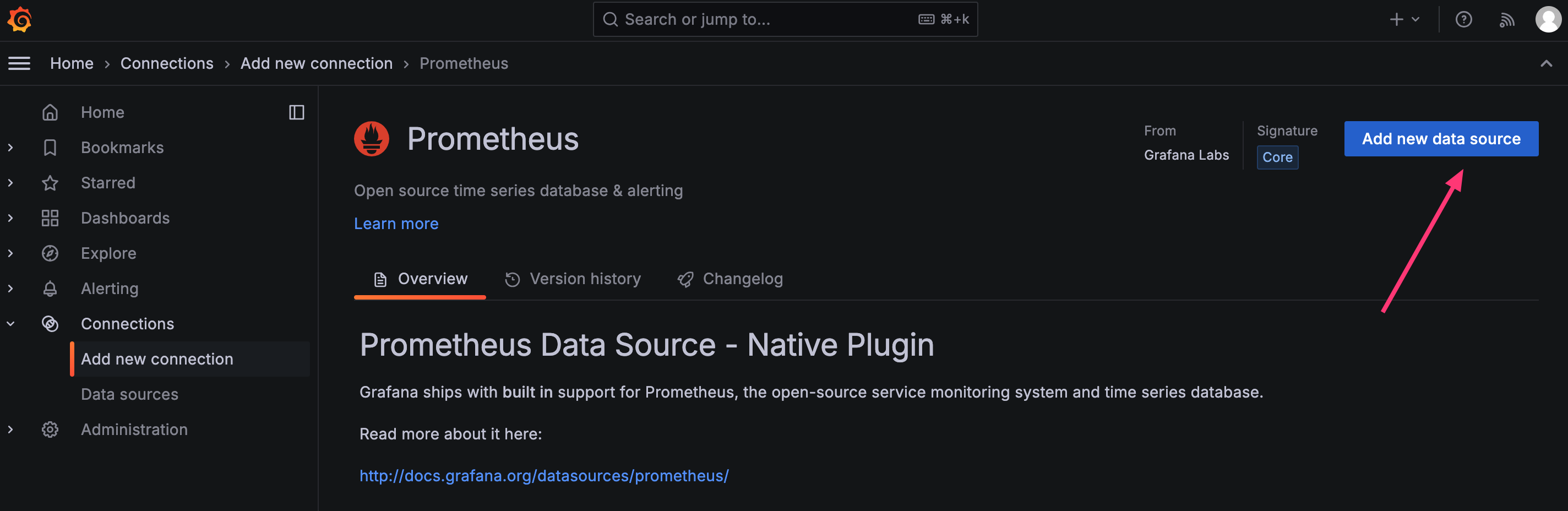Expand the Administration section chevron

click(10, 430)
